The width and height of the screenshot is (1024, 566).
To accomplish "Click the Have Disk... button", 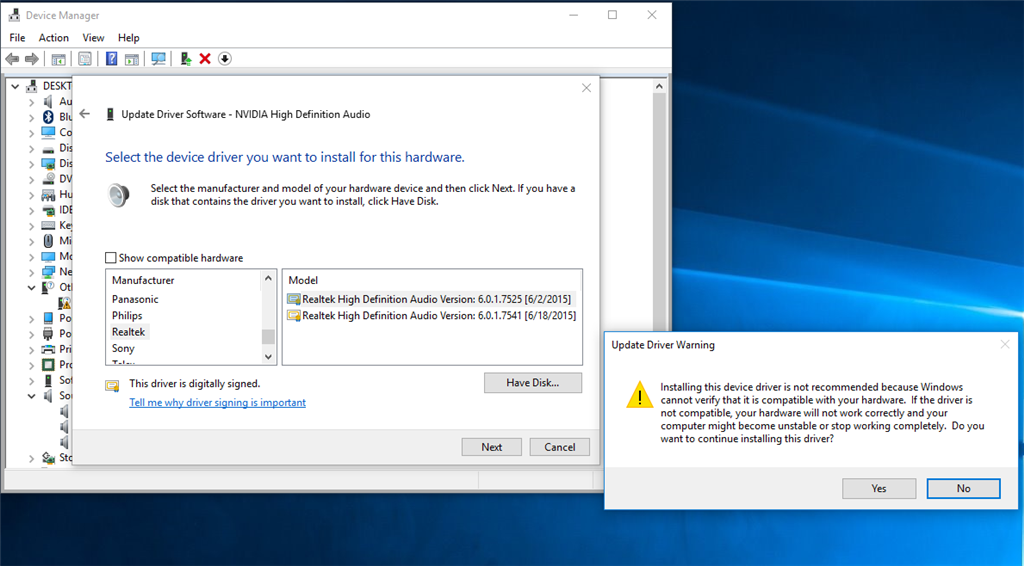I will pos(533,383).
